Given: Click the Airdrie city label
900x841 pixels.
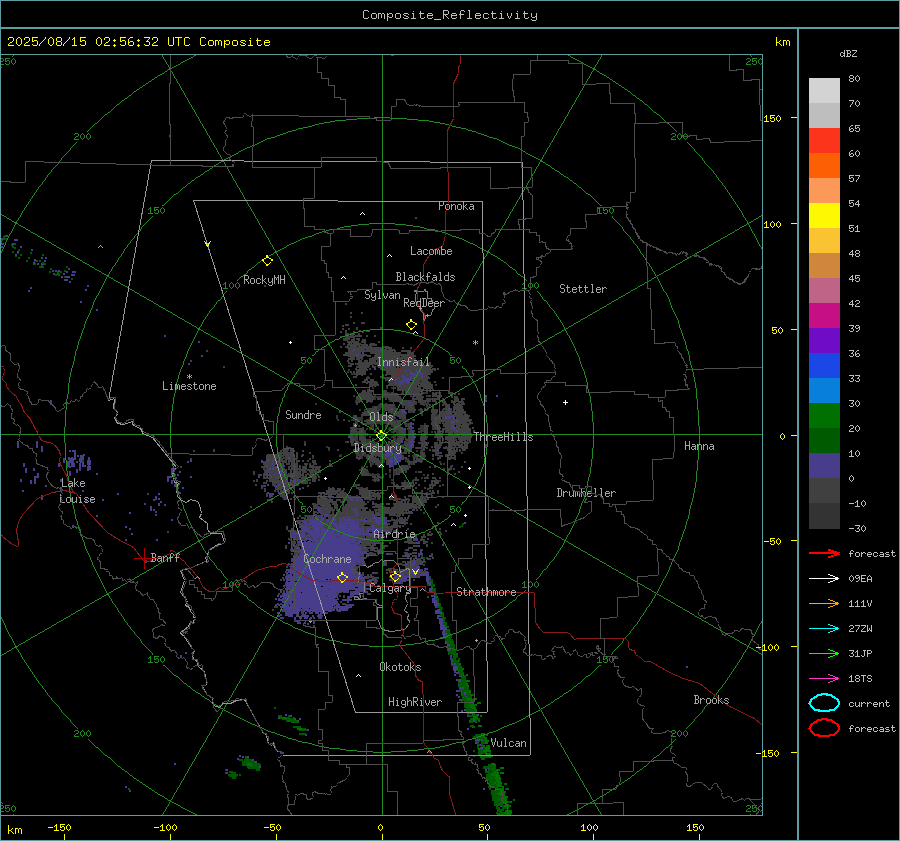Looking at the screenshot, I should (x=394, y=534).
